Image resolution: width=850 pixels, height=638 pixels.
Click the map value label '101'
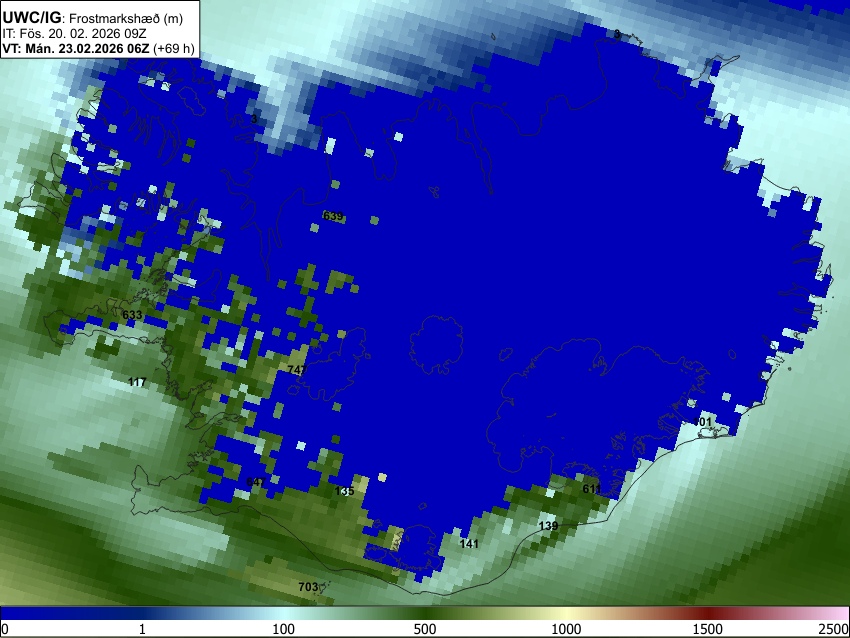coord(702,422)
